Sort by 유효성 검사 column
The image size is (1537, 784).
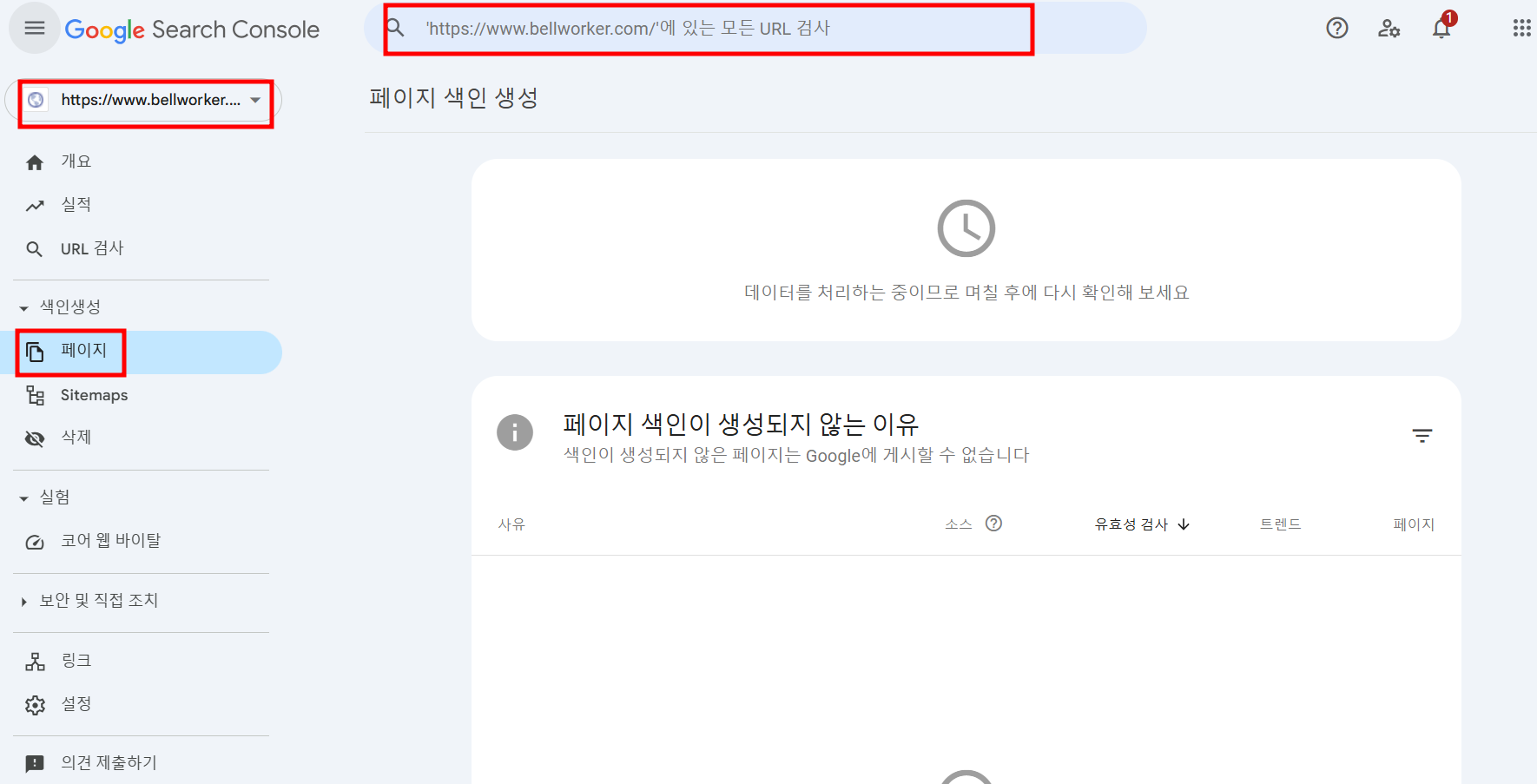pos(1142,524)
